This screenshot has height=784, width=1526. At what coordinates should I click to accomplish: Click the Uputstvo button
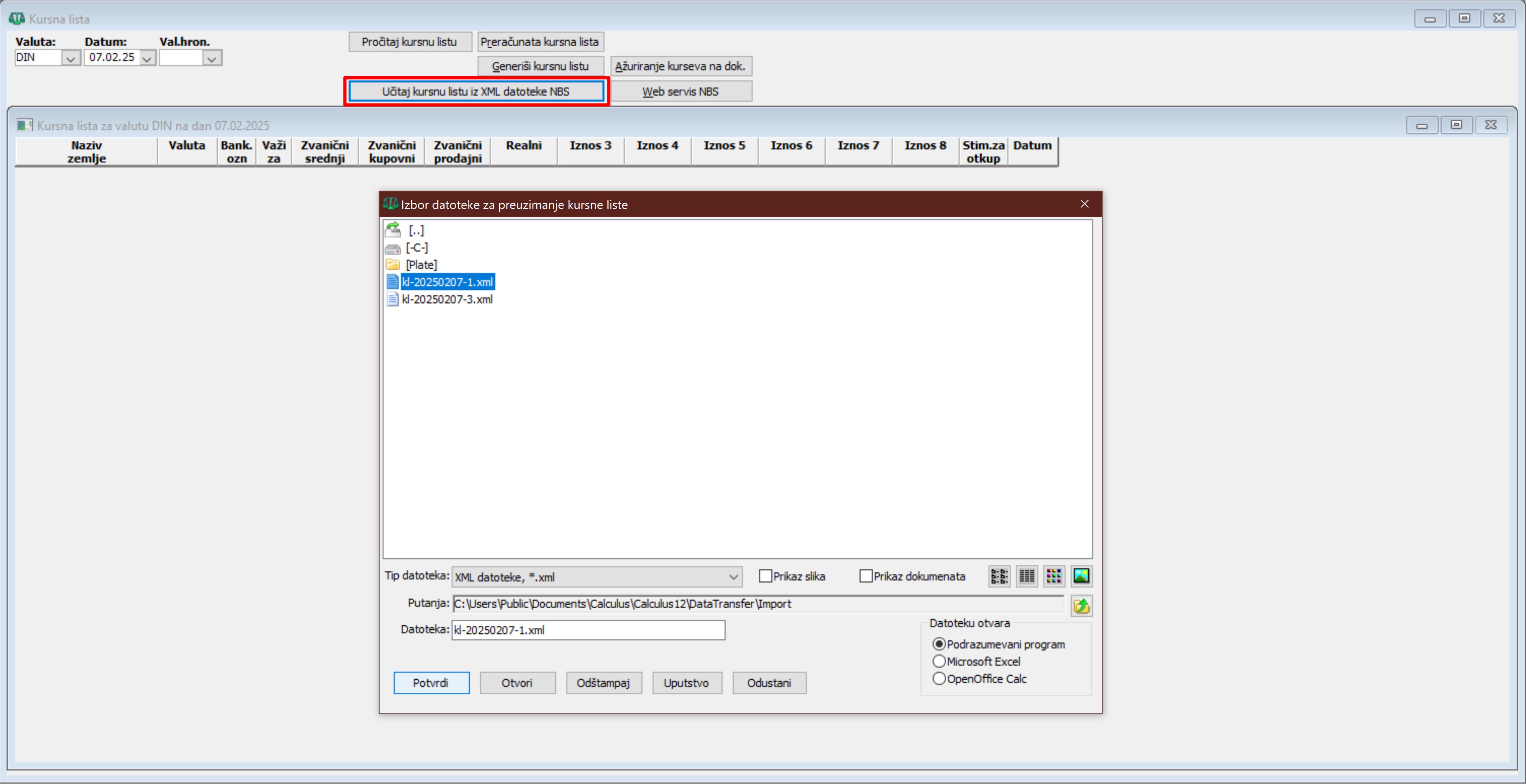[x=686, y=683]
